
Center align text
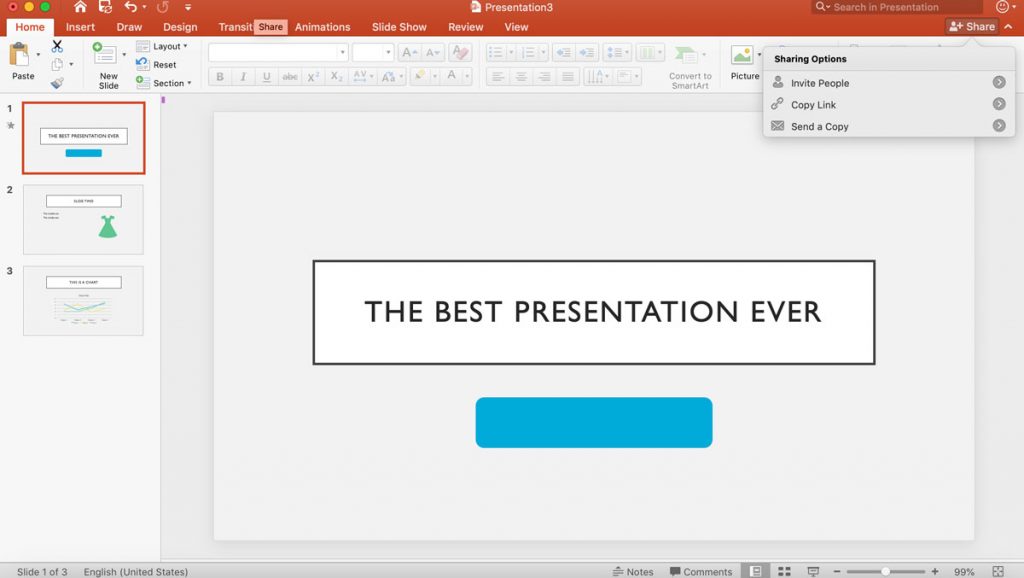click(521, 77)
